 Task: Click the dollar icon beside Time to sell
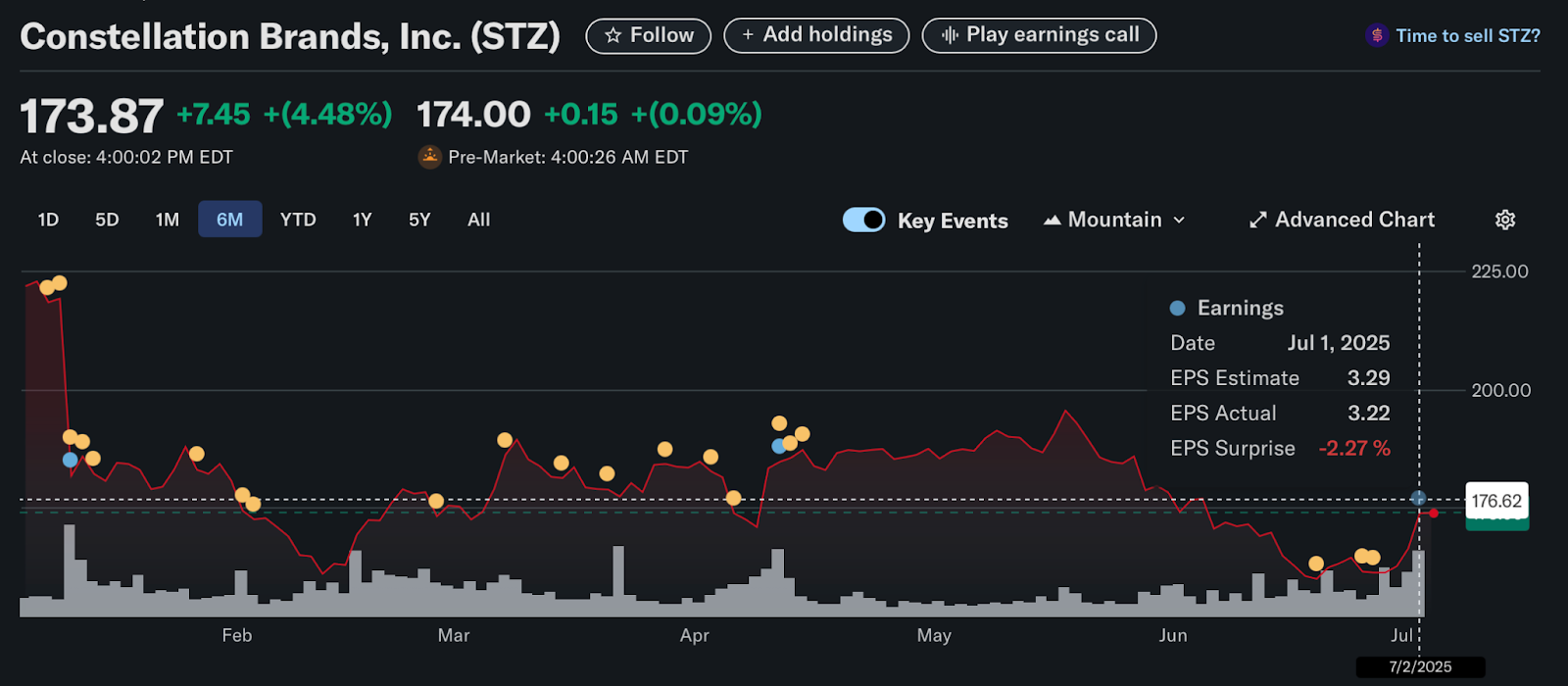click(1377, 36)
